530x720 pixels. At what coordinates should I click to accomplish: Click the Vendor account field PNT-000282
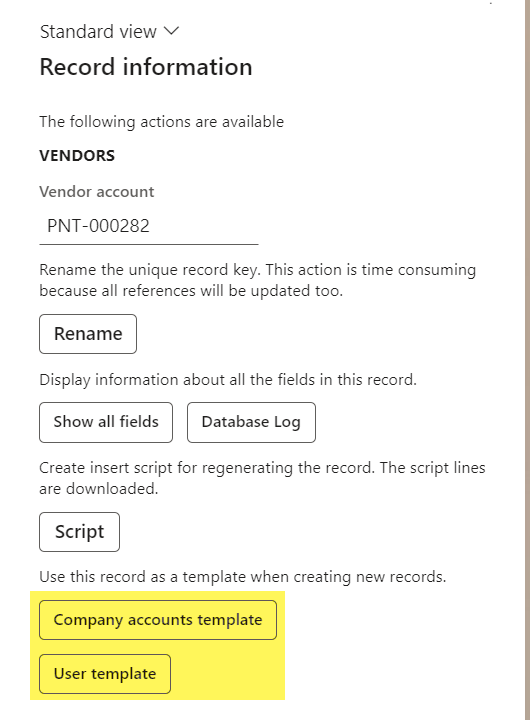pyautogui.click(x=149, y=226)
